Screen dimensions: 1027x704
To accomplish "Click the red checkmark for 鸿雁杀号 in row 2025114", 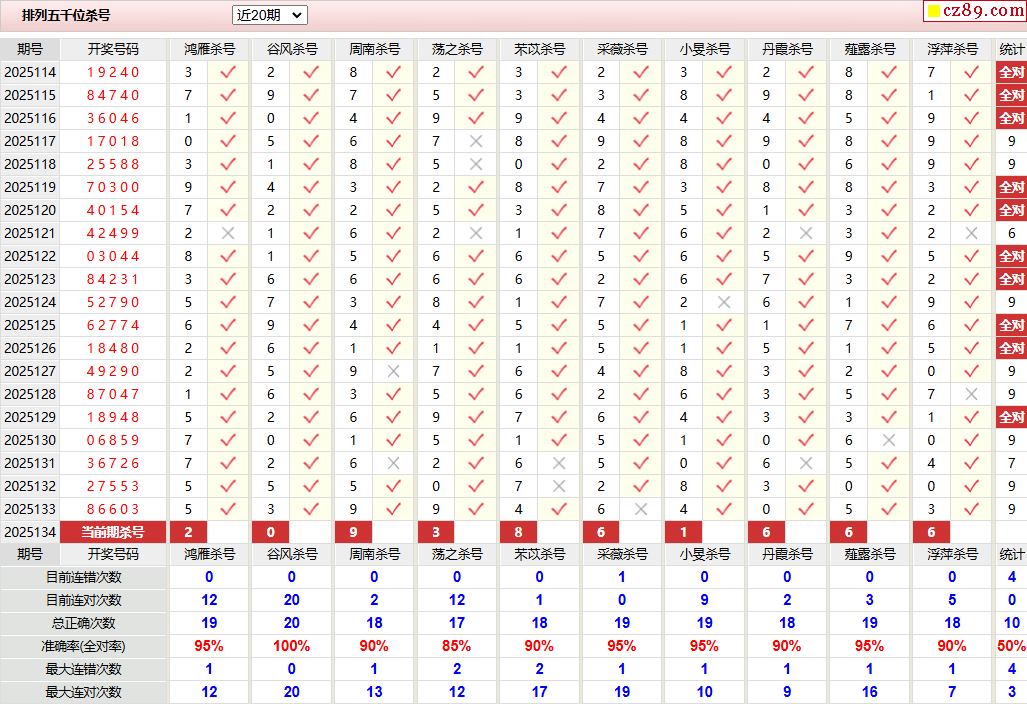I will tap(228, 72).
